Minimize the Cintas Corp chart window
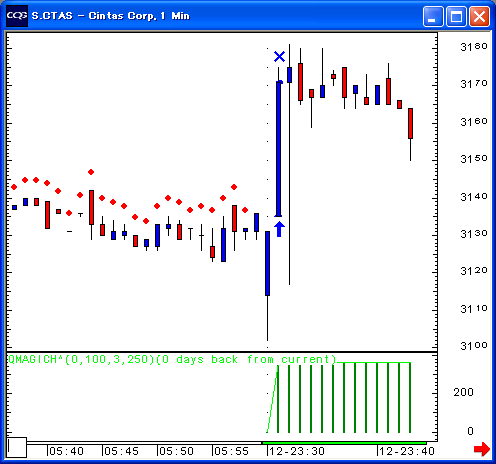 coord(433,16)
